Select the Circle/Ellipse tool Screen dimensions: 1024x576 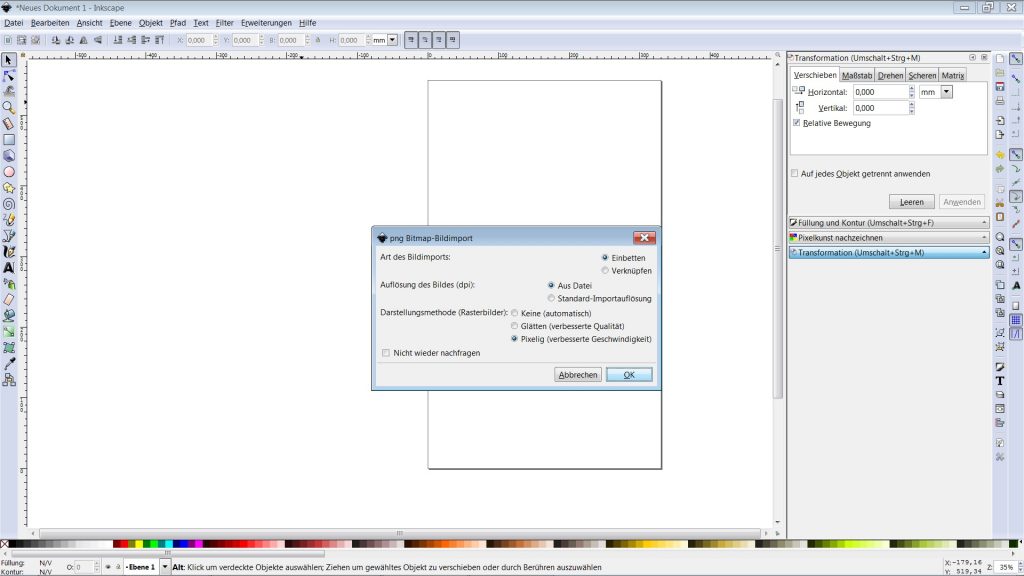tap(9, 171)
